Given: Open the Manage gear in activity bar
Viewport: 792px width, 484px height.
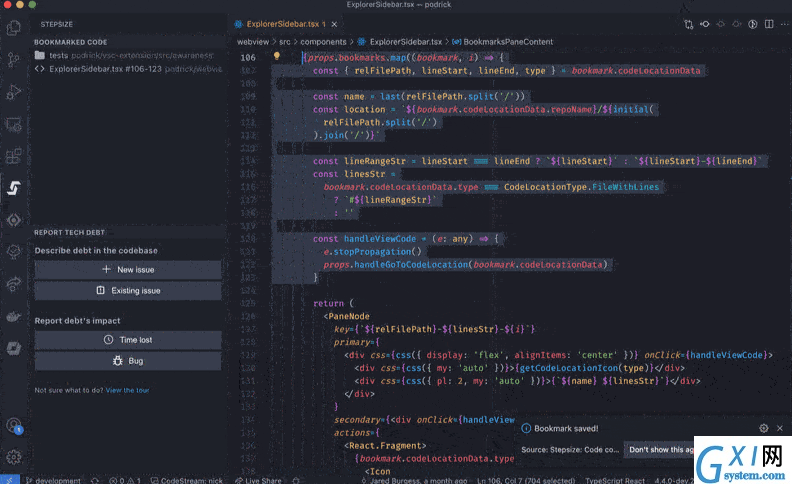Looking at the screenshot, I should 14,457.
